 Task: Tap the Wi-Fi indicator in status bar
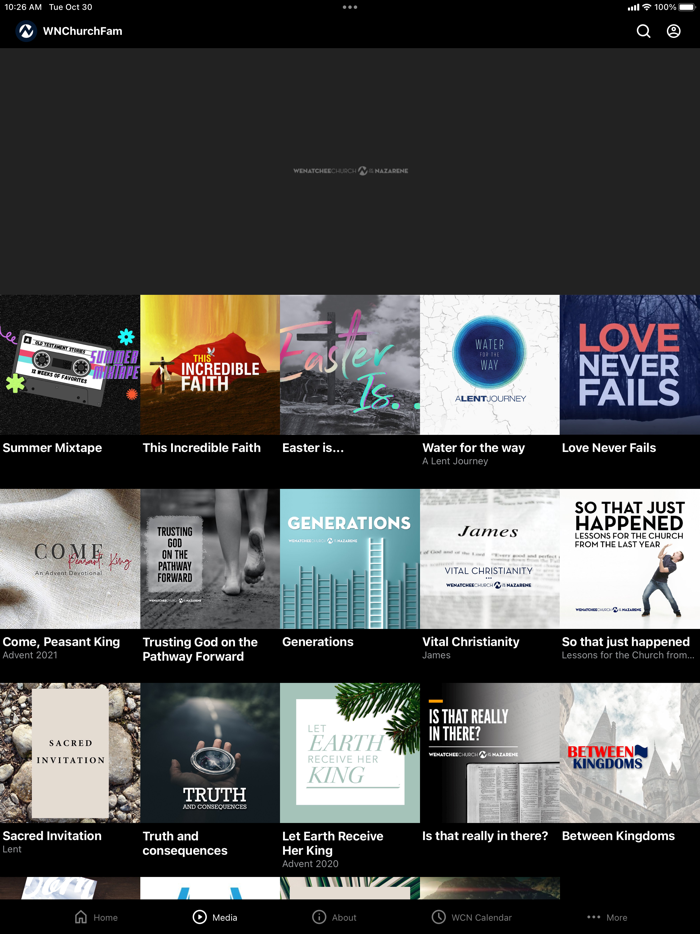(x=646, y=7)
